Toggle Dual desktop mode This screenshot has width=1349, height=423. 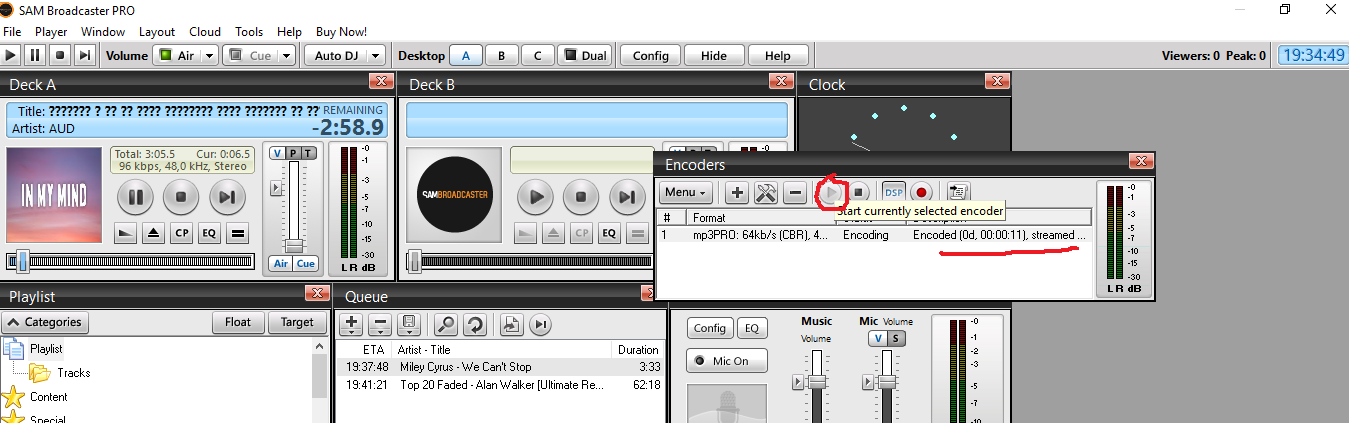(584, 56)
